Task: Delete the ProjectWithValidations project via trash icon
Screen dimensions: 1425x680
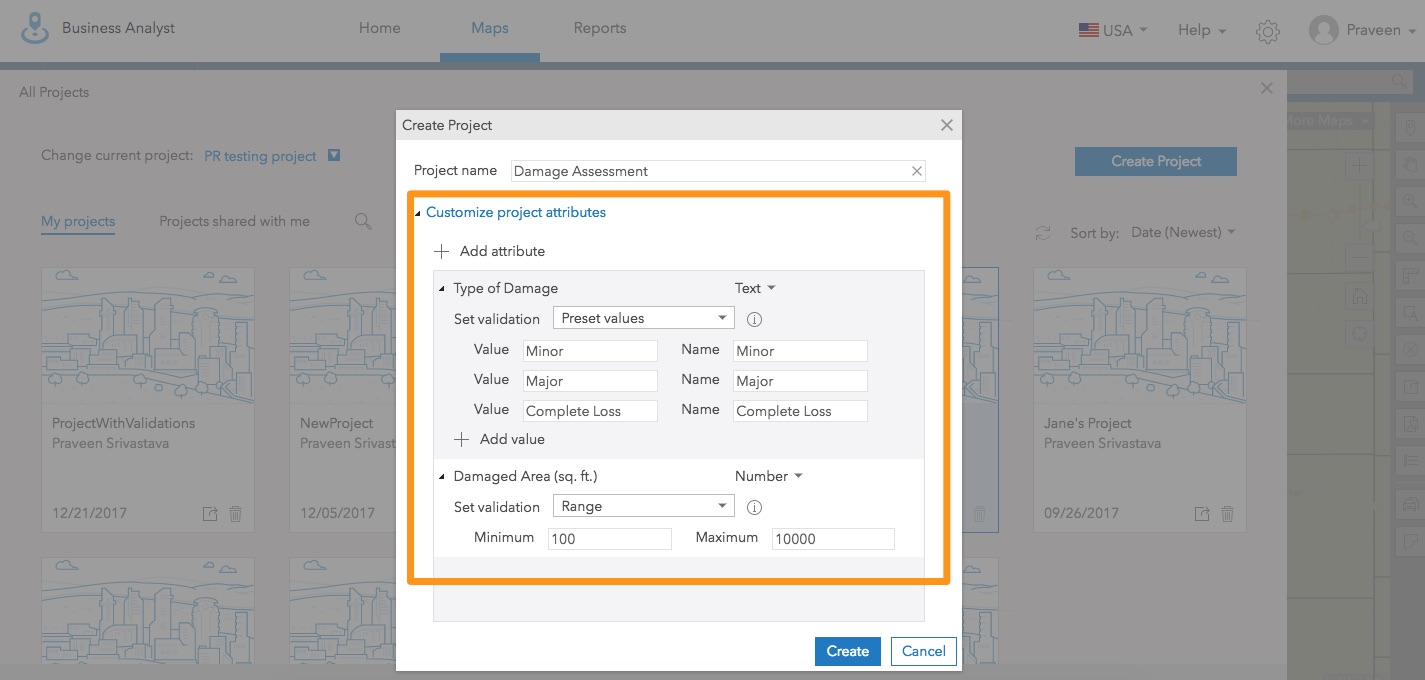Action: 236,514
